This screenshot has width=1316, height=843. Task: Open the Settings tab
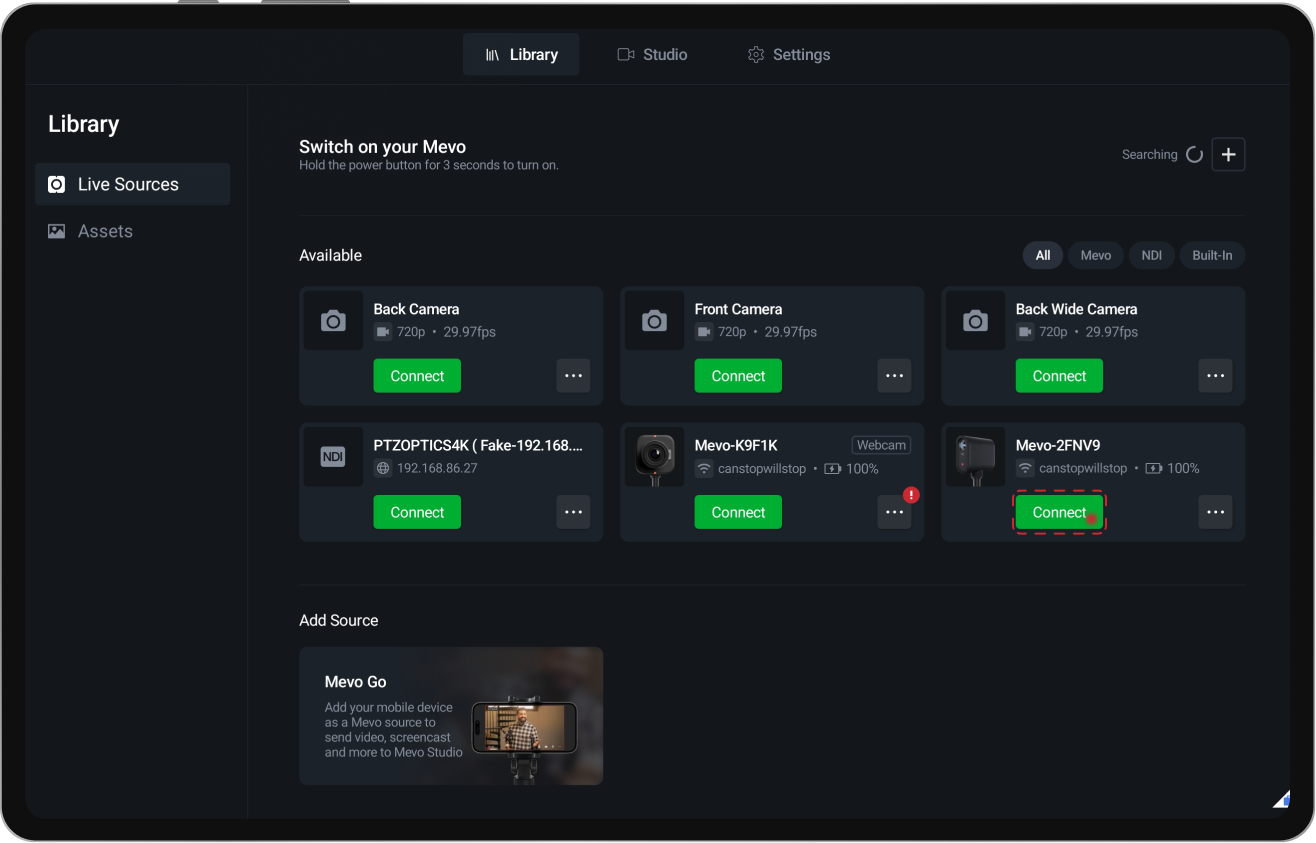click(x=789, y=54)
